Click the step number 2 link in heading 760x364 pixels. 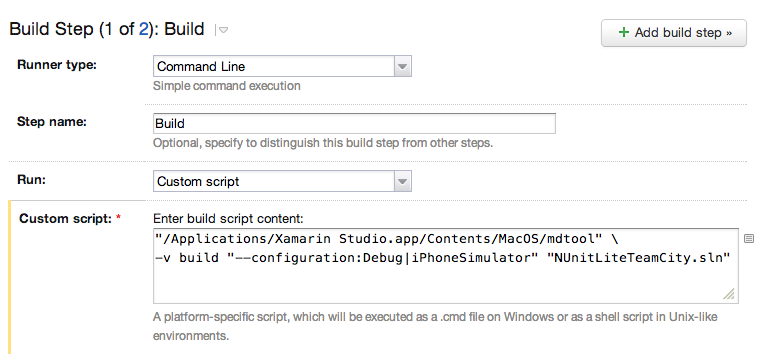(x=143, y=29)
